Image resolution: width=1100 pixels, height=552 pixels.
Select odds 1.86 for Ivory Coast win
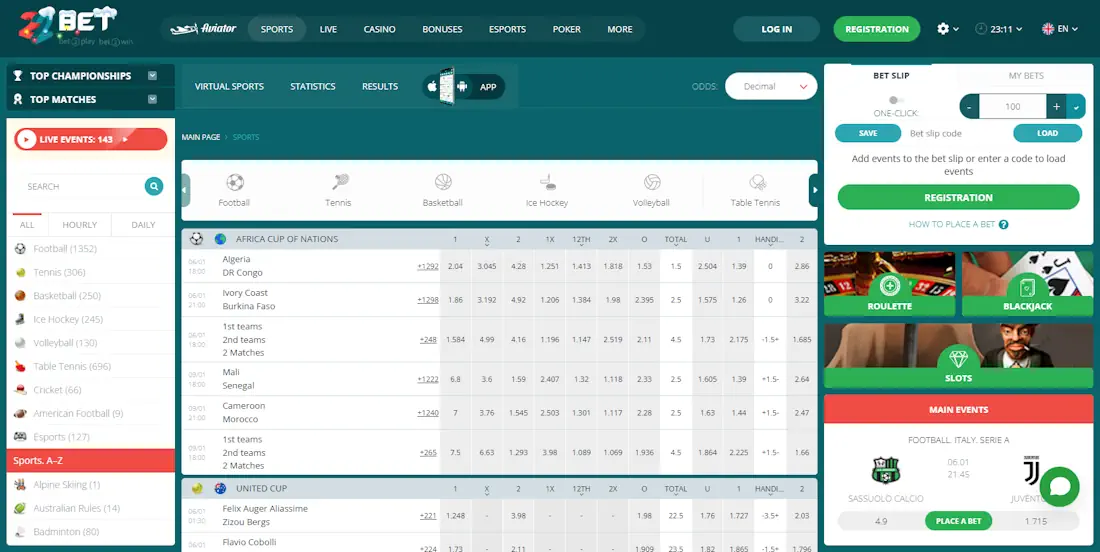point(455,299)
